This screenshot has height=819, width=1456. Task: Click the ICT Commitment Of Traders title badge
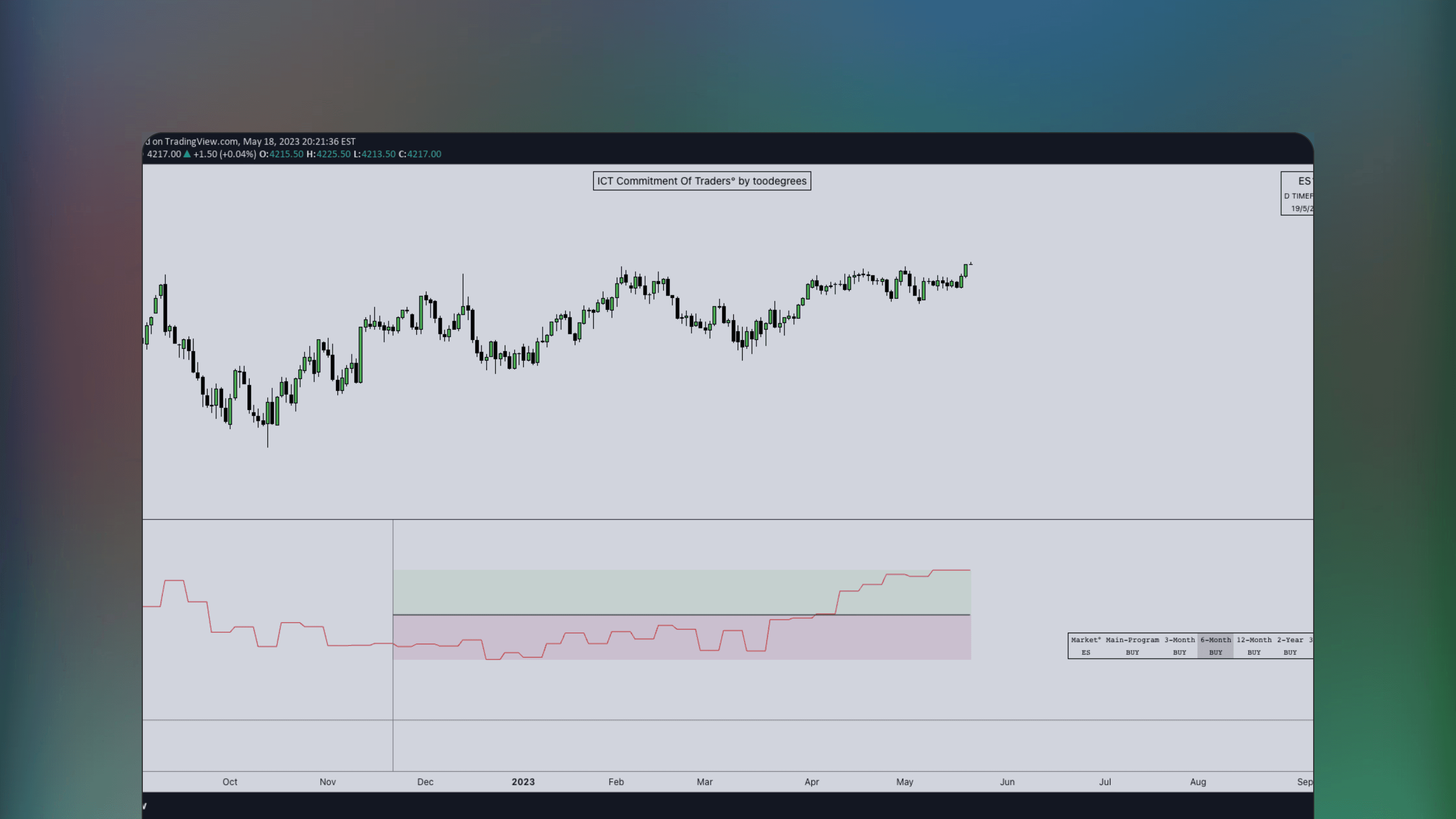coord(701,181)
